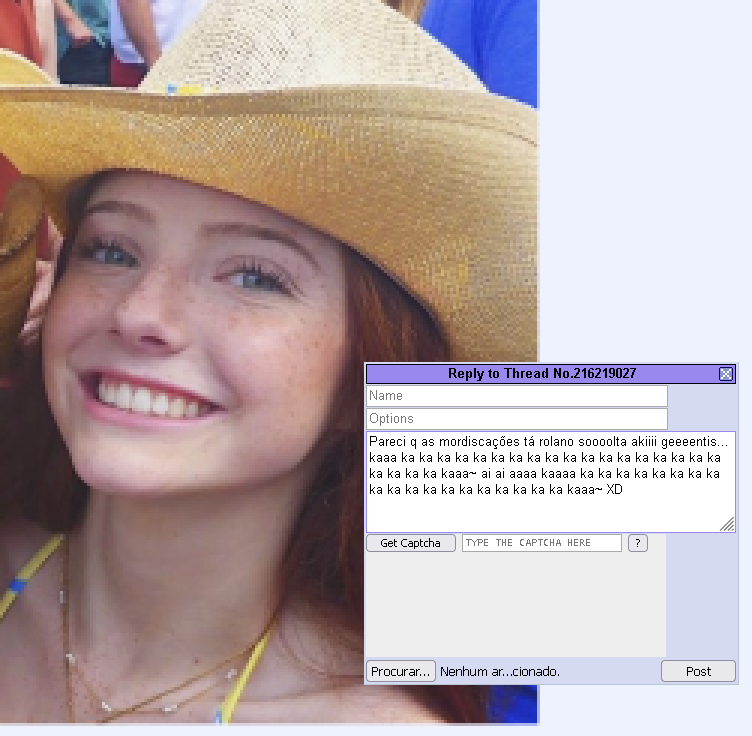
Task: Open the captcha help question mark
Action: [x=637, y=543]
